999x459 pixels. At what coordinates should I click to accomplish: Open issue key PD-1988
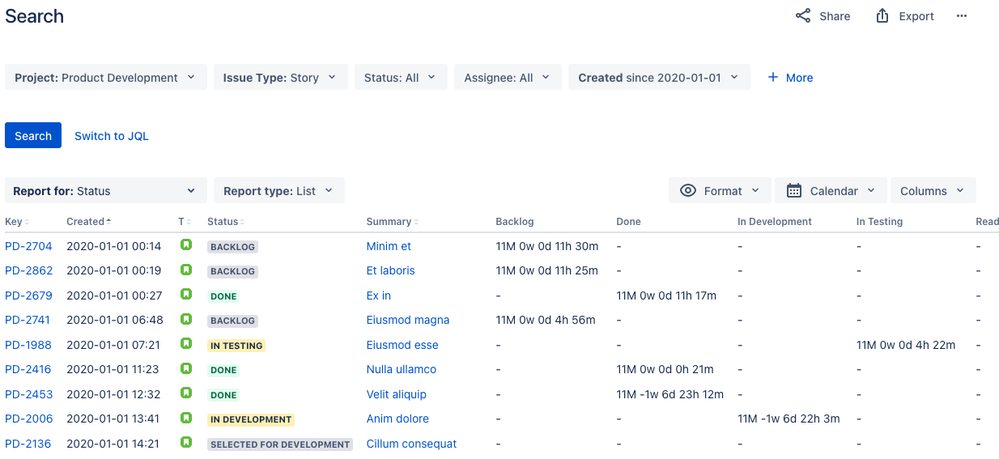pos(28,345)
